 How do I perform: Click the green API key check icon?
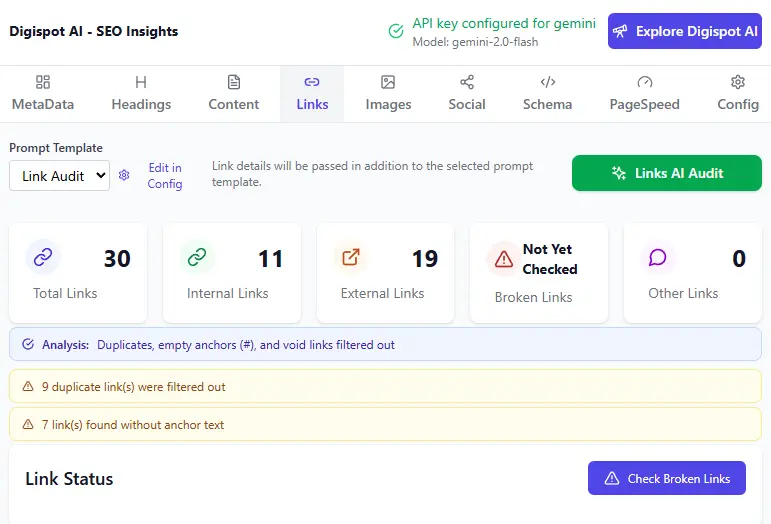point(396,31)
